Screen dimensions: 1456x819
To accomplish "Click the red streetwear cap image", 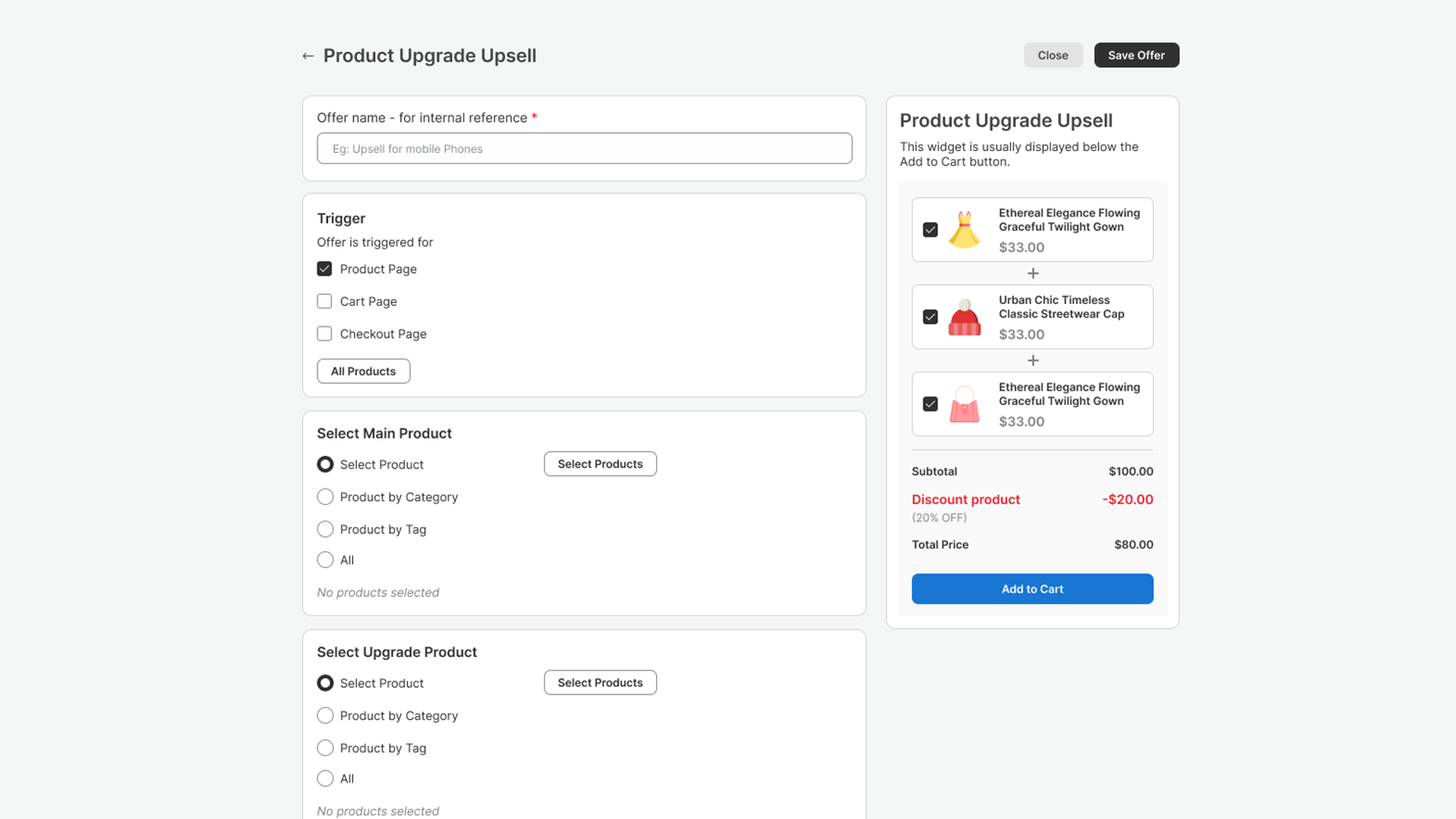I will (x=966, y=317).
